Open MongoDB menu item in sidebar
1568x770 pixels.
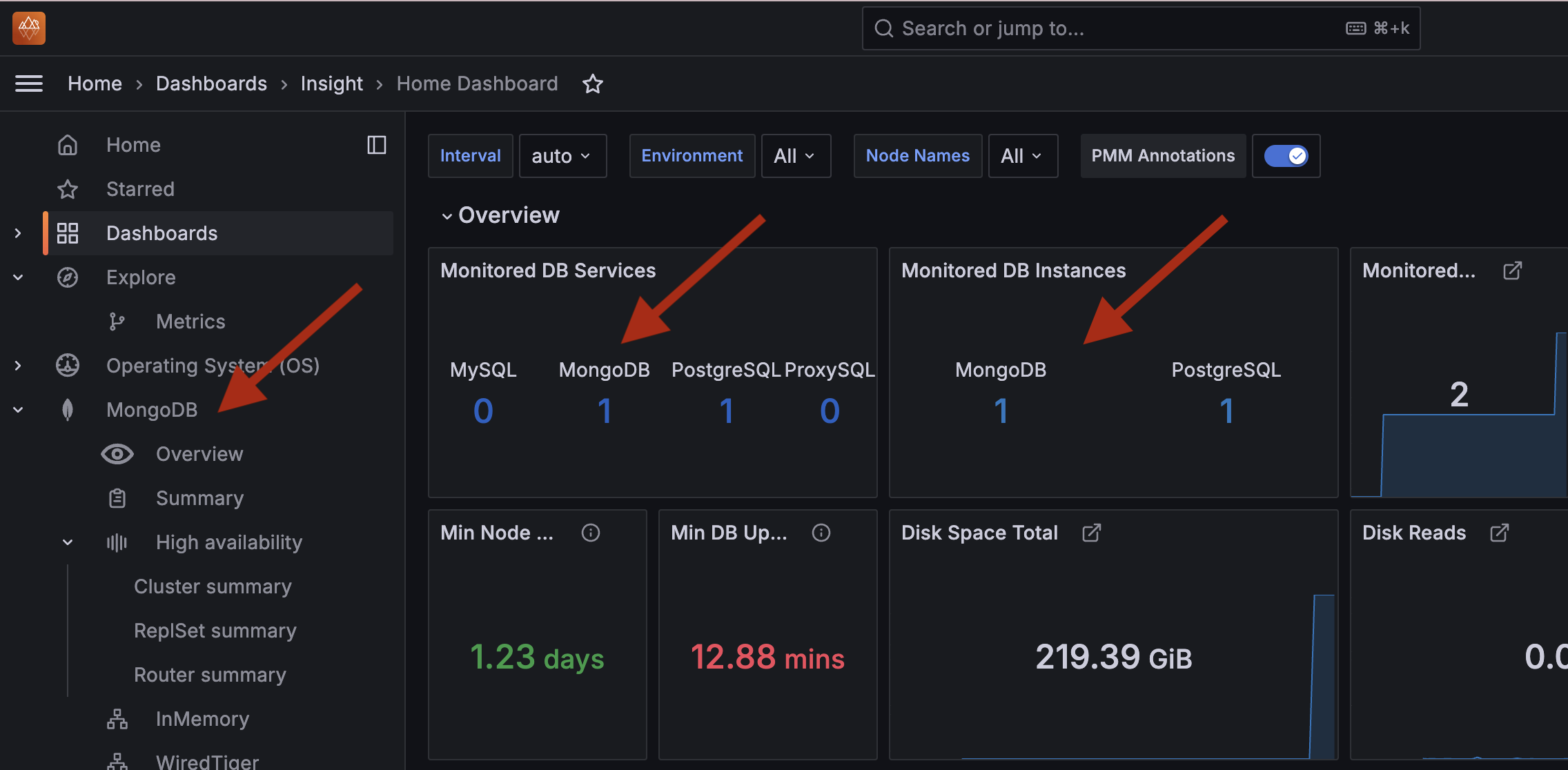tap(152, 410)
